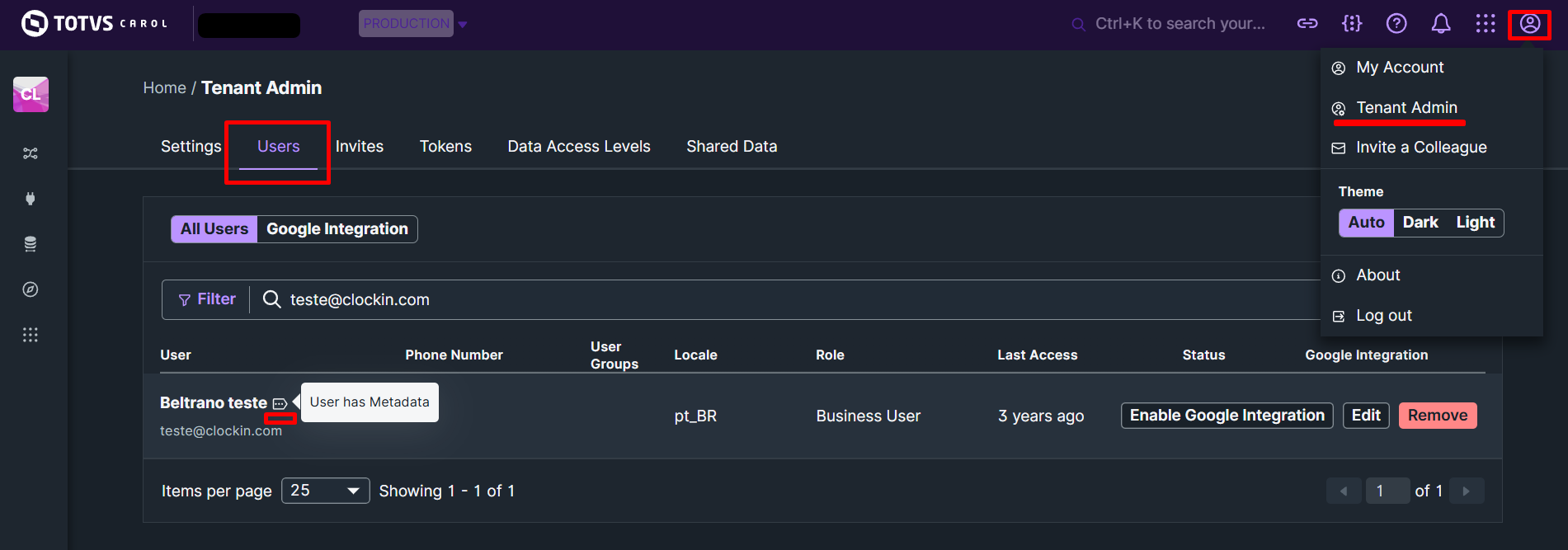The height and width of the screenshot is (550, 1568).
Task: Click the metadata icon beside Beltrano teste
Action: click(280, 403)
